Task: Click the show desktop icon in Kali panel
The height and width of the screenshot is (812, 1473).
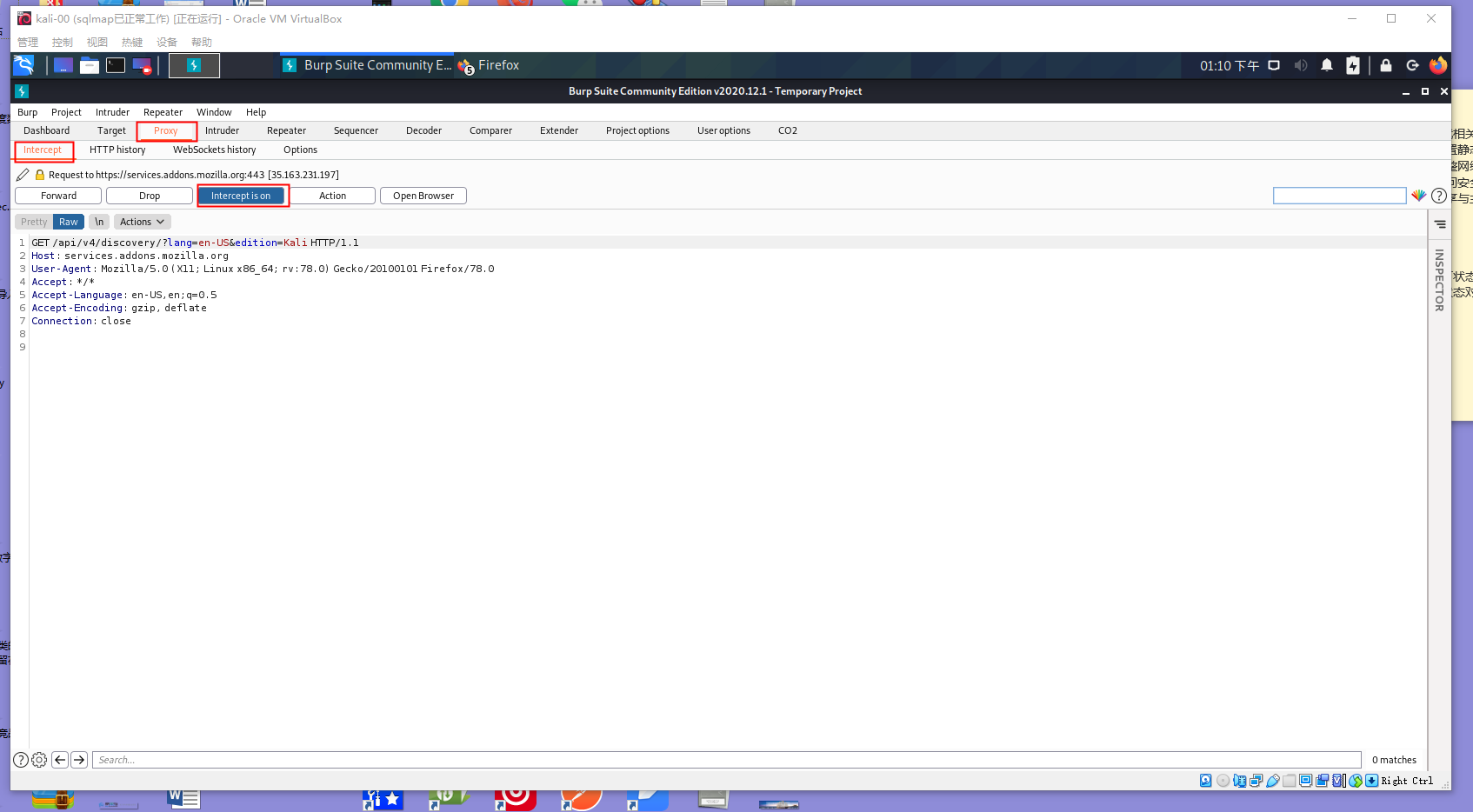Action: click(63, 65)
